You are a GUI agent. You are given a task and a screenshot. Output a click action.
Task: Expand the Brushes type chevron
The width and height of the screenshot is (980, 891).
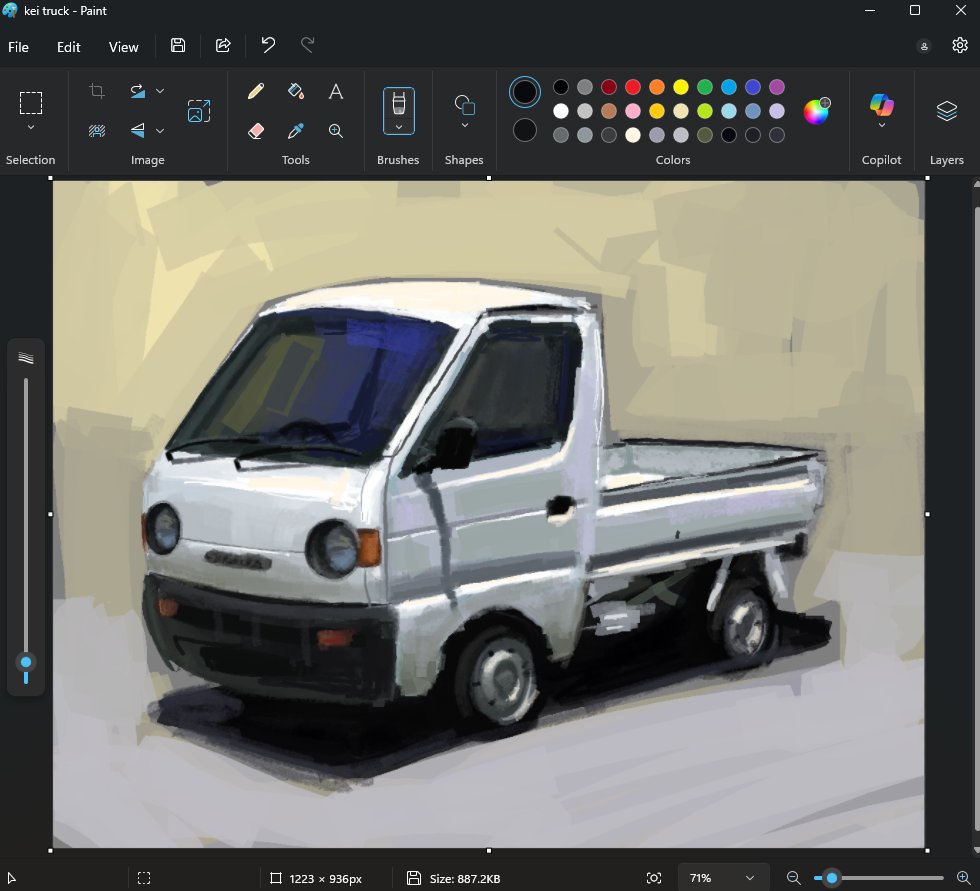pyautogui.click(x=399, y=127)
